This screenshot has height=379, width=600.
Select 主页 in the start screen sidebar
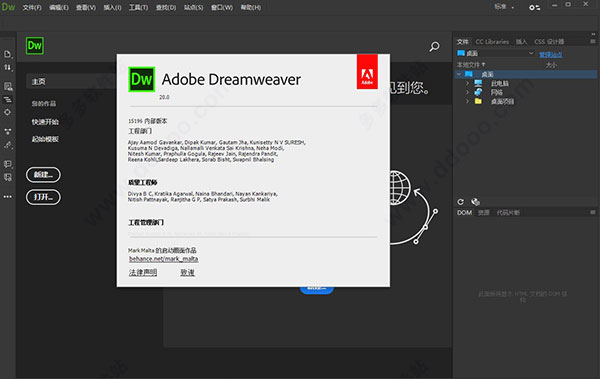tap(71, 82)
